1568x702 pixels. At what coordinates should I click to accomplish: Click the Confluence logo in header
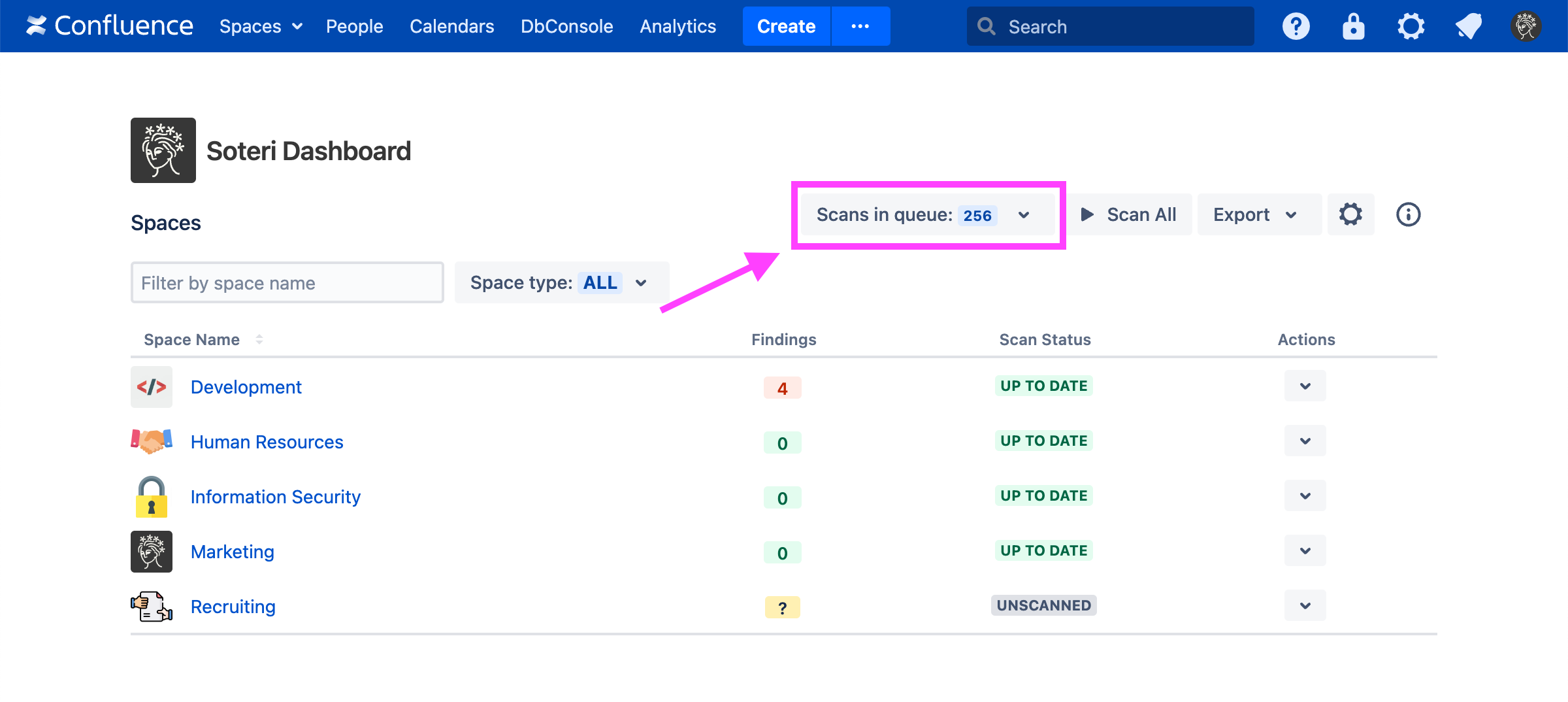[110, 26]
